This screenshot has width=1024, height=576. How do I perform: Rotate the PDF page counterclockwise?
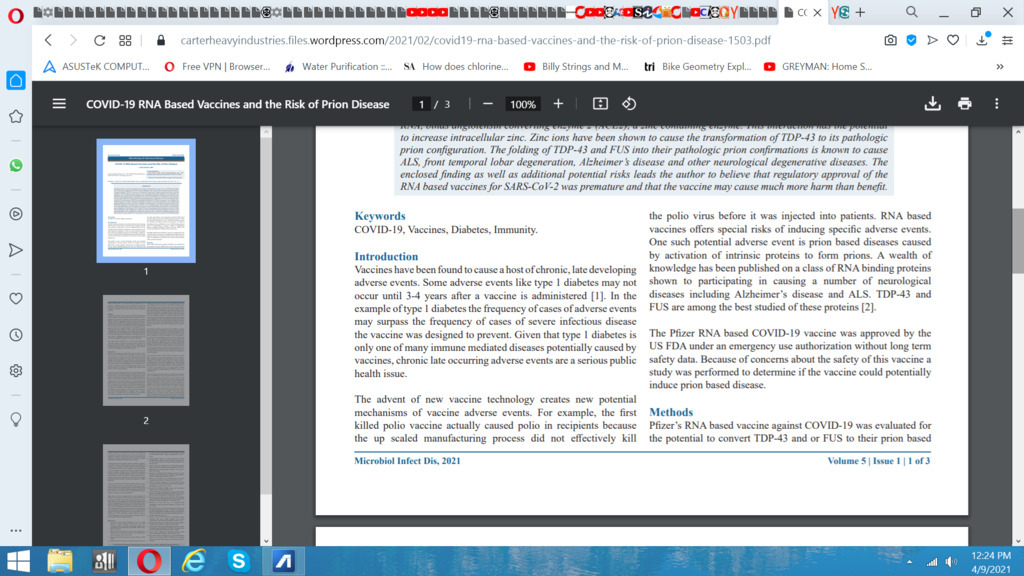click(x=629, y=104)
